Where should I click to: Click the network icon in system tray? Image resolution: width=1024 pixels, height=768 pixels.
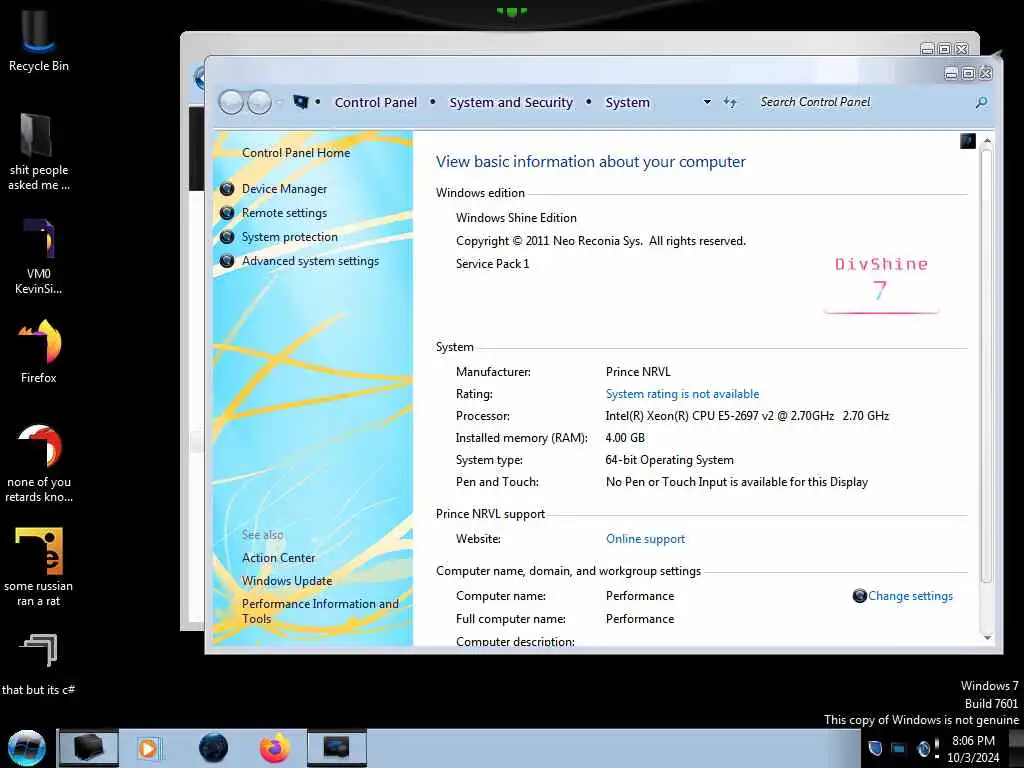(899, 748)
